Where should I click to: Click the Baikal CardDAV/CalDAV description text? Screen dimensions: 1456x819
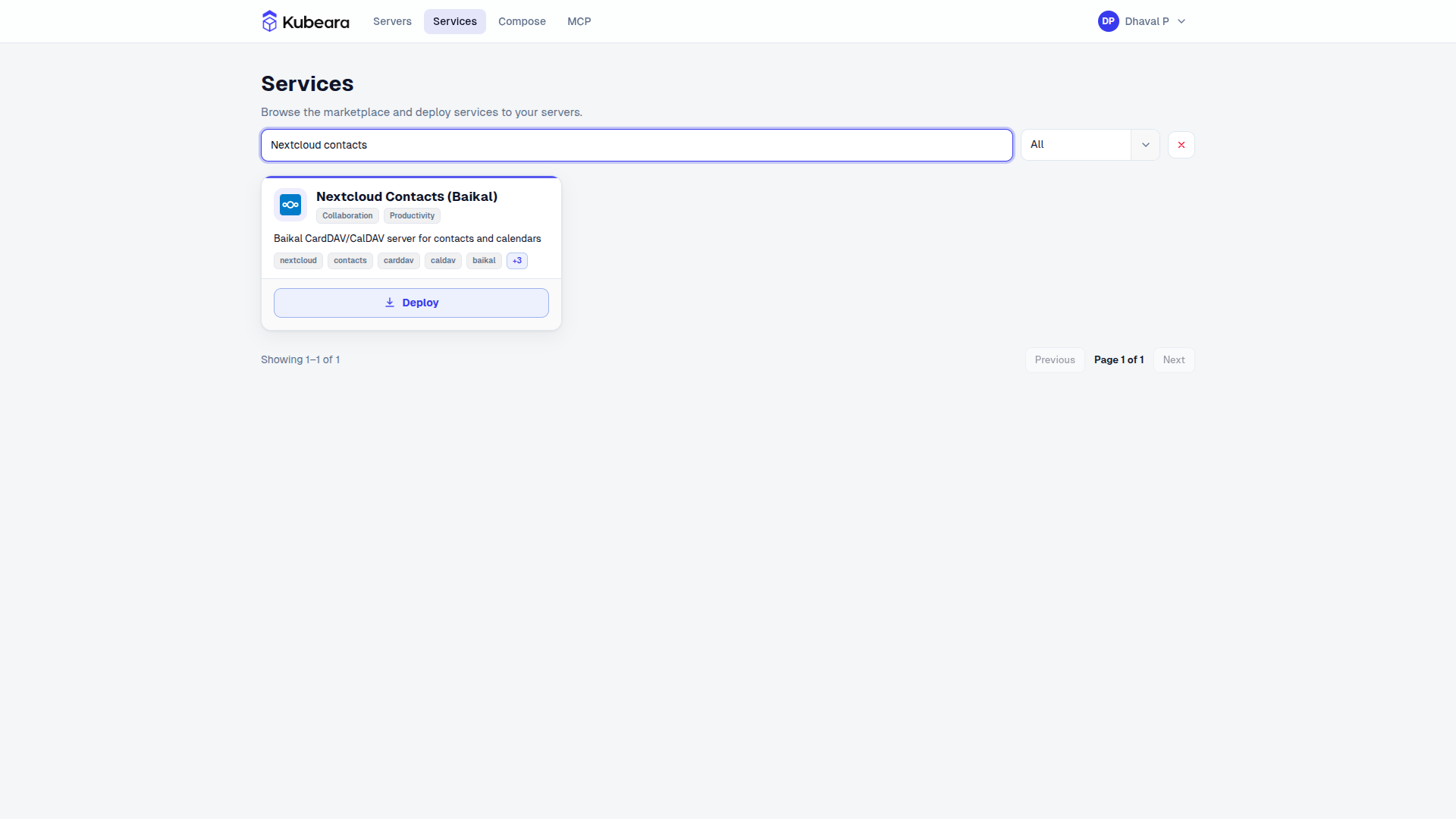tap(407, 239)
